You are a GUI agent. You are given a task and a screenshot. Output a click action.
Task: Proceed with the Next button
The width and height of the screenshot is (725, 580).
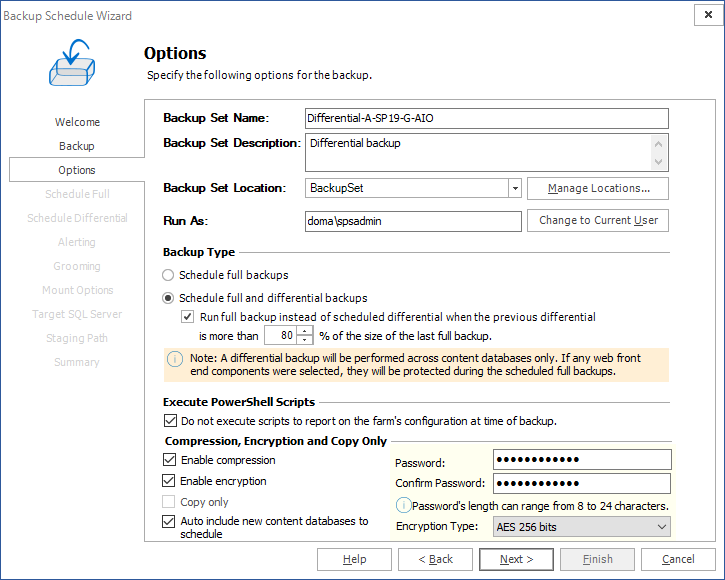click(516, 560)
